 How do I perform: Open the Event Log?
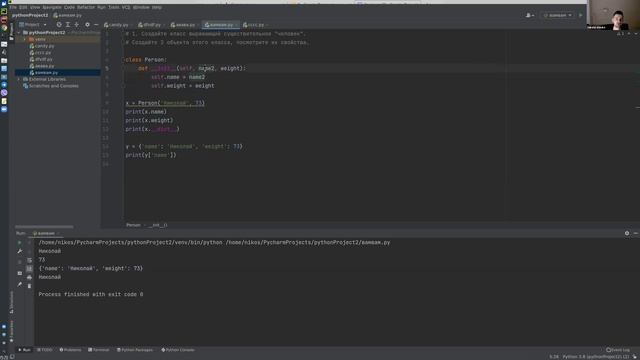point(618,350)
